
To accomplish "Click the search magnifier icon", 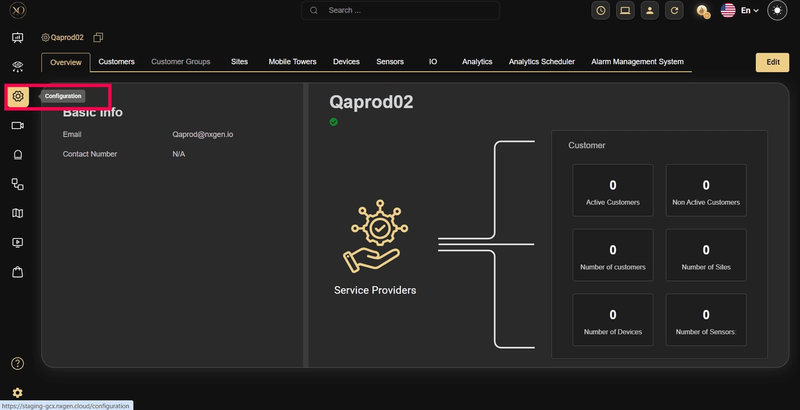I will point(314,10).
